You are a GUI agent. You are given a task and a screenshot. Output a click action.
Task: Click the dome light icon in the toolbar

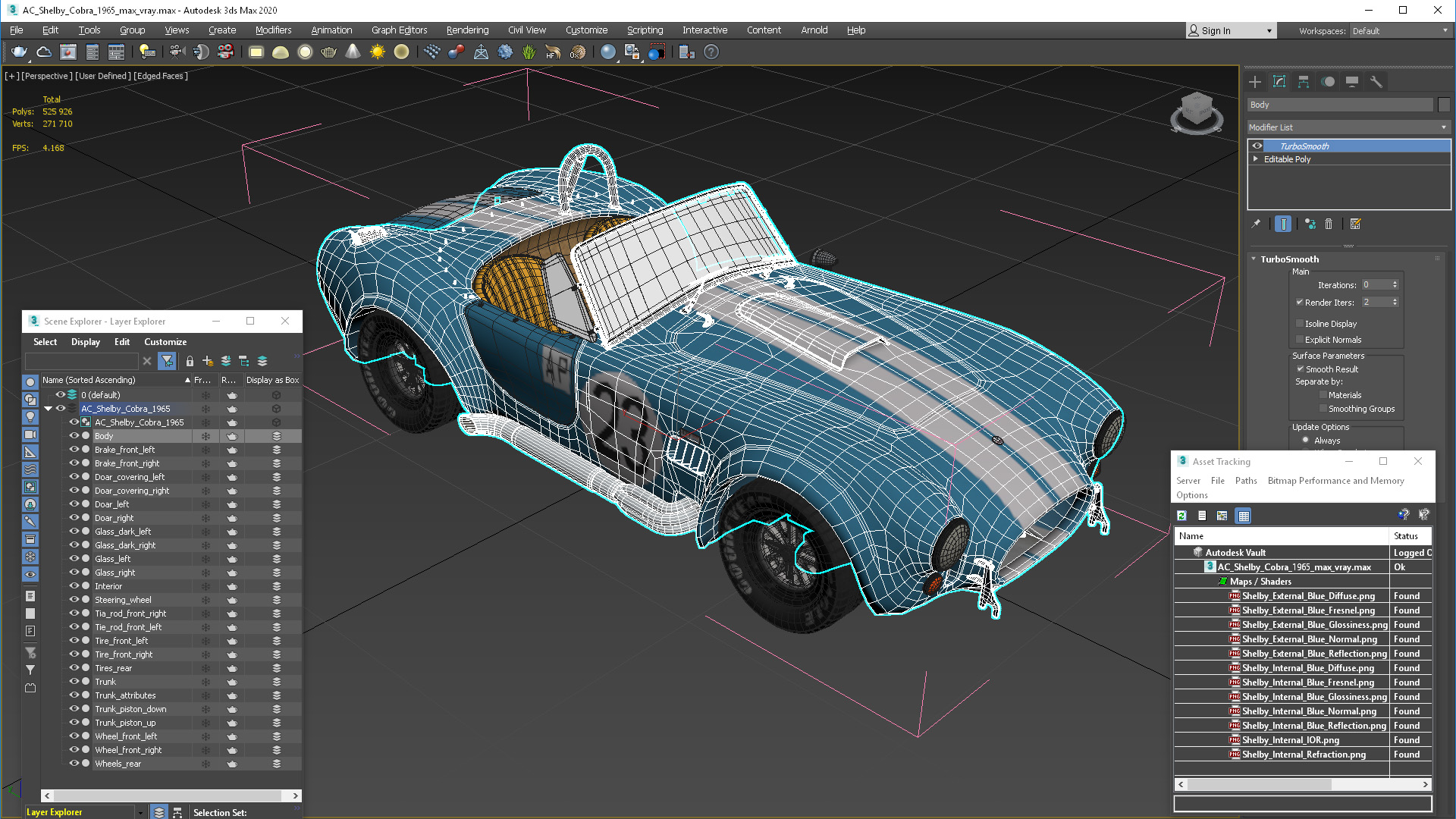pyautogui.click(x=280, y=52)
